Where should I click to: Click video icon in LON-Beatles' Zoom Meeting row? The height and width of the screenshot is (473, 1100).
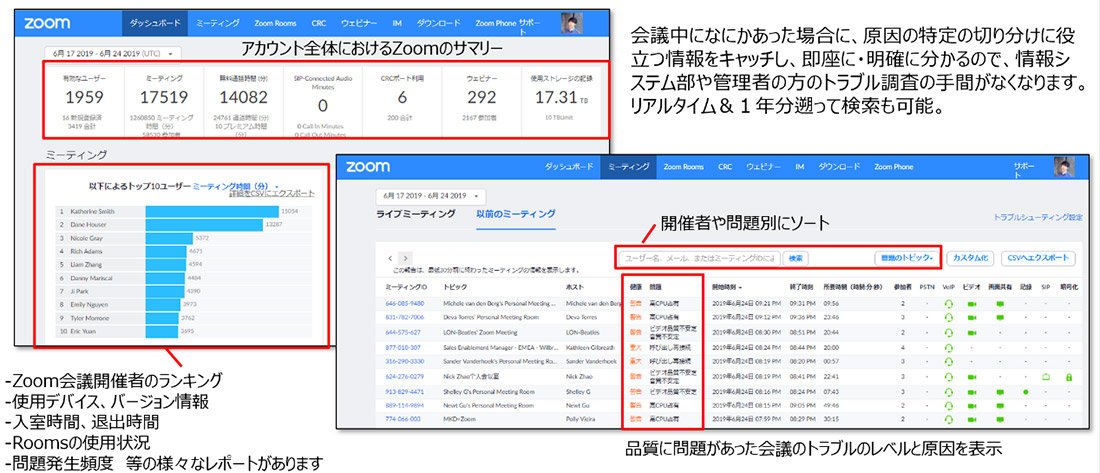click(972, 332)
